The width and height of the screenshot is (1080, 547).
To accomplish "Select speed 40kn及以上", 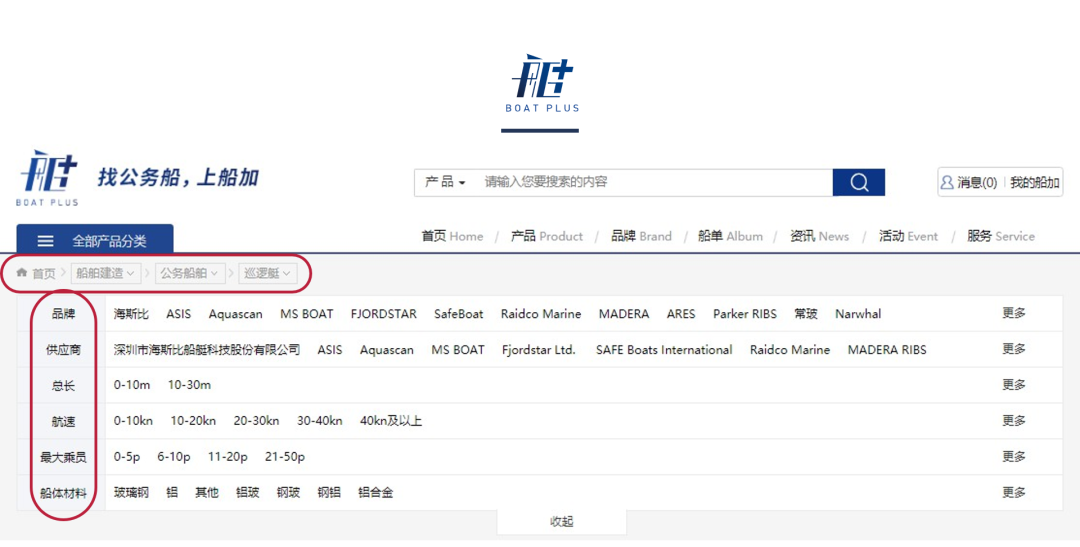I will pos(391,421).
